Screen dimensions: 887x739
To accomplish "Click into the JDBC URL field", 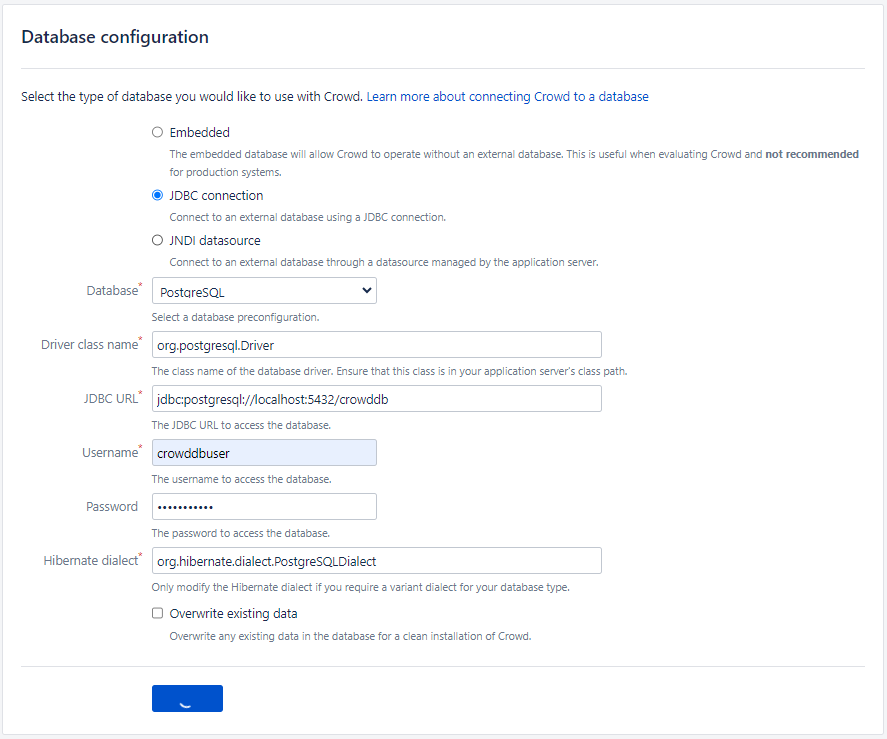I will pos(377,399).
